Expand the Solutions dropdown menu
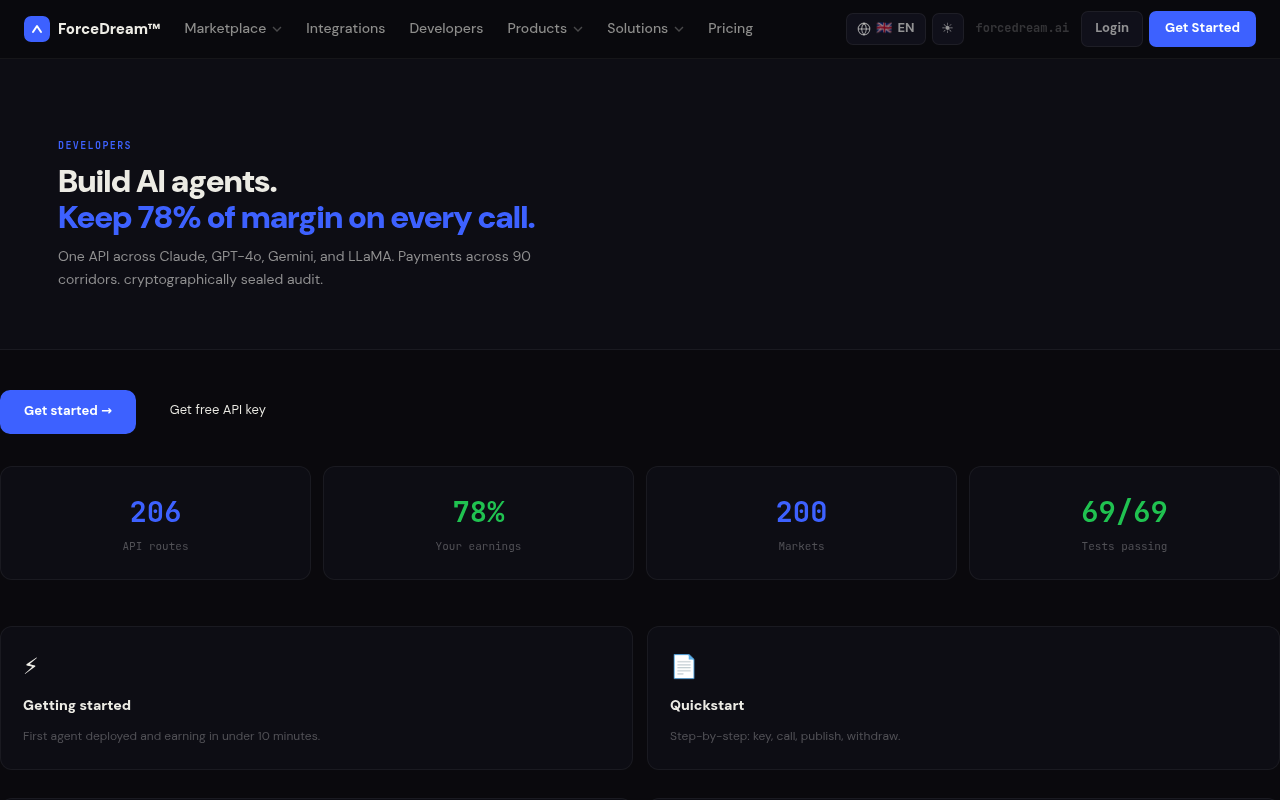 [x=646, y=29]
